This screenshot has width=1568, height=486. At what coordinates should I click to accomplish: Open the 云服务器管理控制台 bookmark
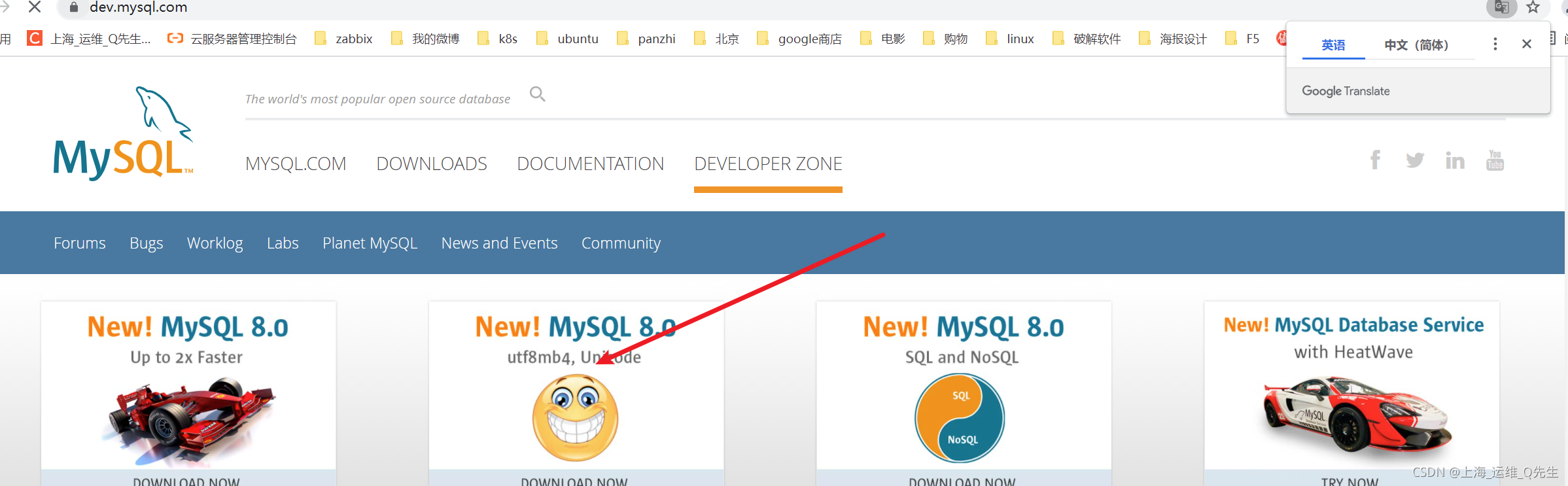[x=232, y=39]
